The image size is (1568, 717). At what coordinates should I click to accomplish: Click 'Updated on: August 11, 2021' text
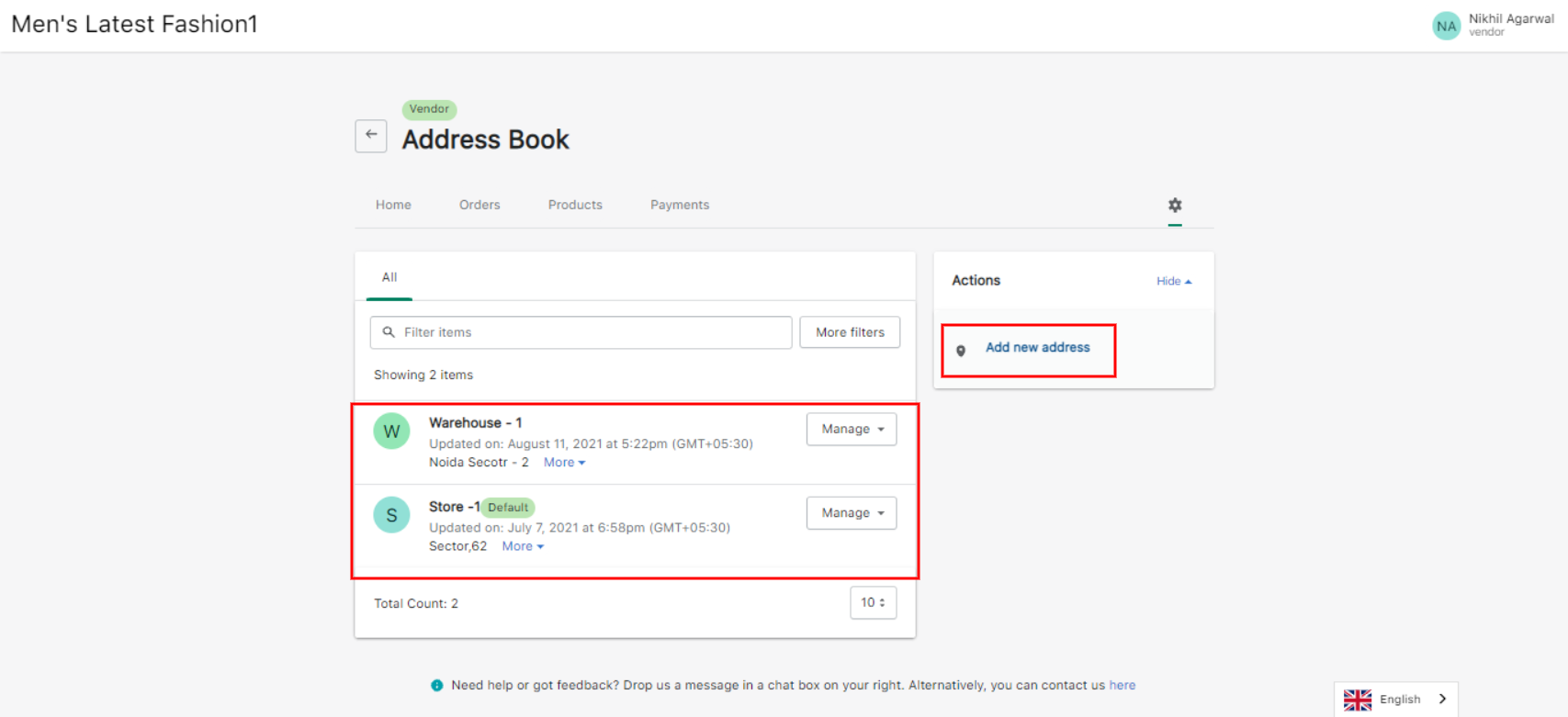click(591, 443)
